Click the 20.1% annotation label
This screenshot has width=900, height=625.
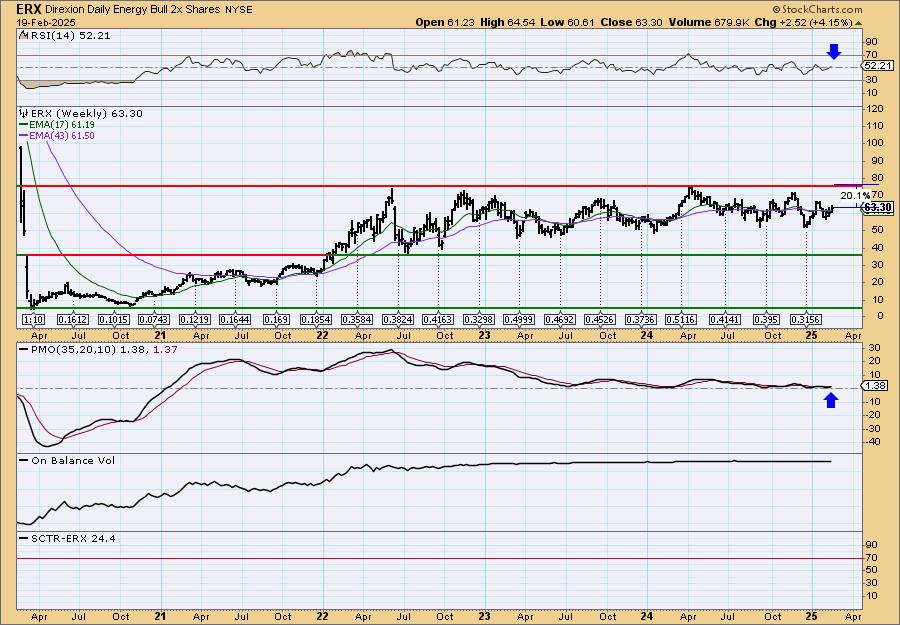click(x=855, y=195)
